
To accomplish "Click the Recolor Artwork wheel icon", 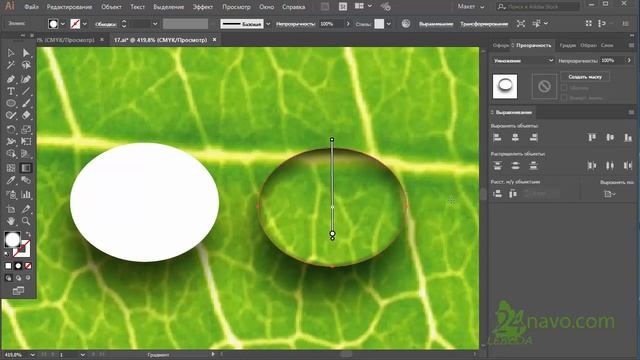I will 406,24.
